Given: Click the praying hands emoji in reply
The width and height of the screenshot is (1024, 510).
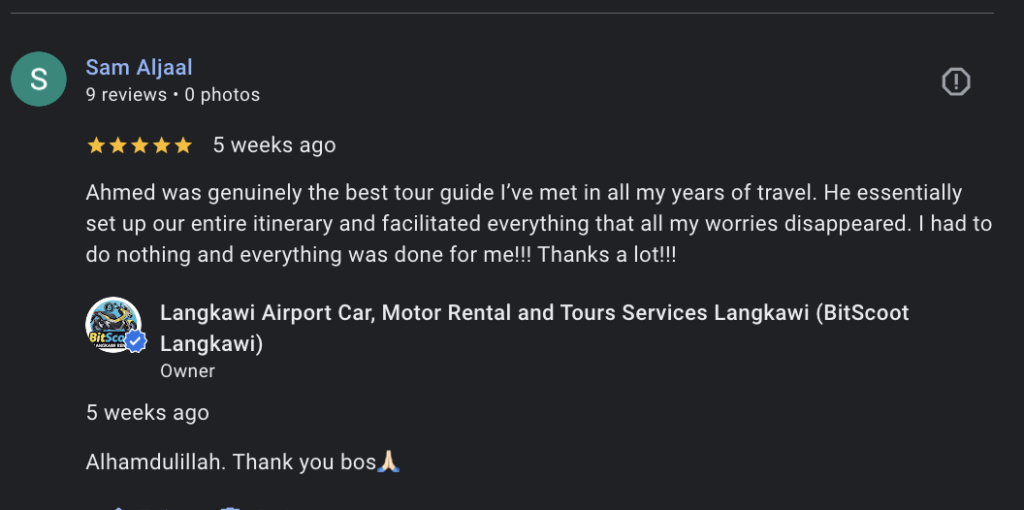Looking at the screenshot, I should click(x=389, y=462).
